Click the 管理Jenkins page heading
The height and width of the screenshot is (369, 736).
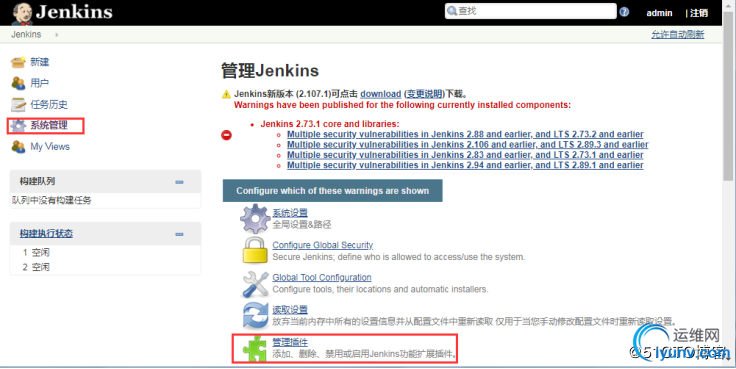(270, 71)
